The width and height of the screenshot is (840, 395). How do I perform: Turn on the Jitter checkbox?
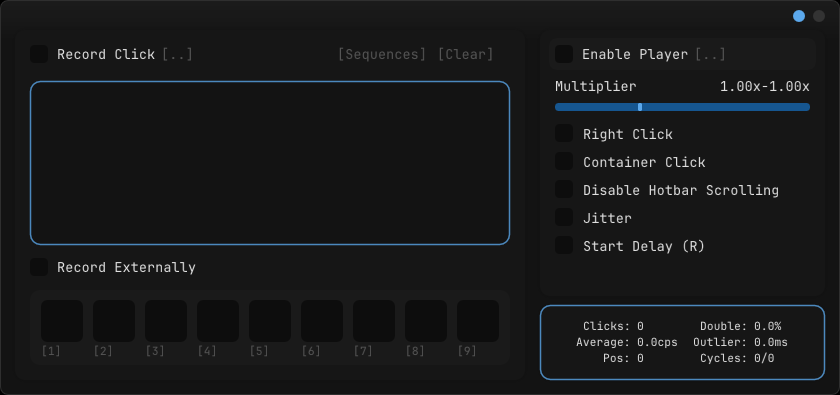(x=564, y=217)
